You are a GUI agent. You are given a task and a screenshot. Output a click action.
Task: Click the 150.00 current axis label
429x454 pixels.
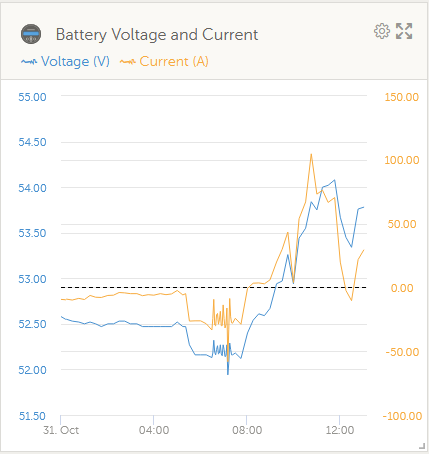402,97
